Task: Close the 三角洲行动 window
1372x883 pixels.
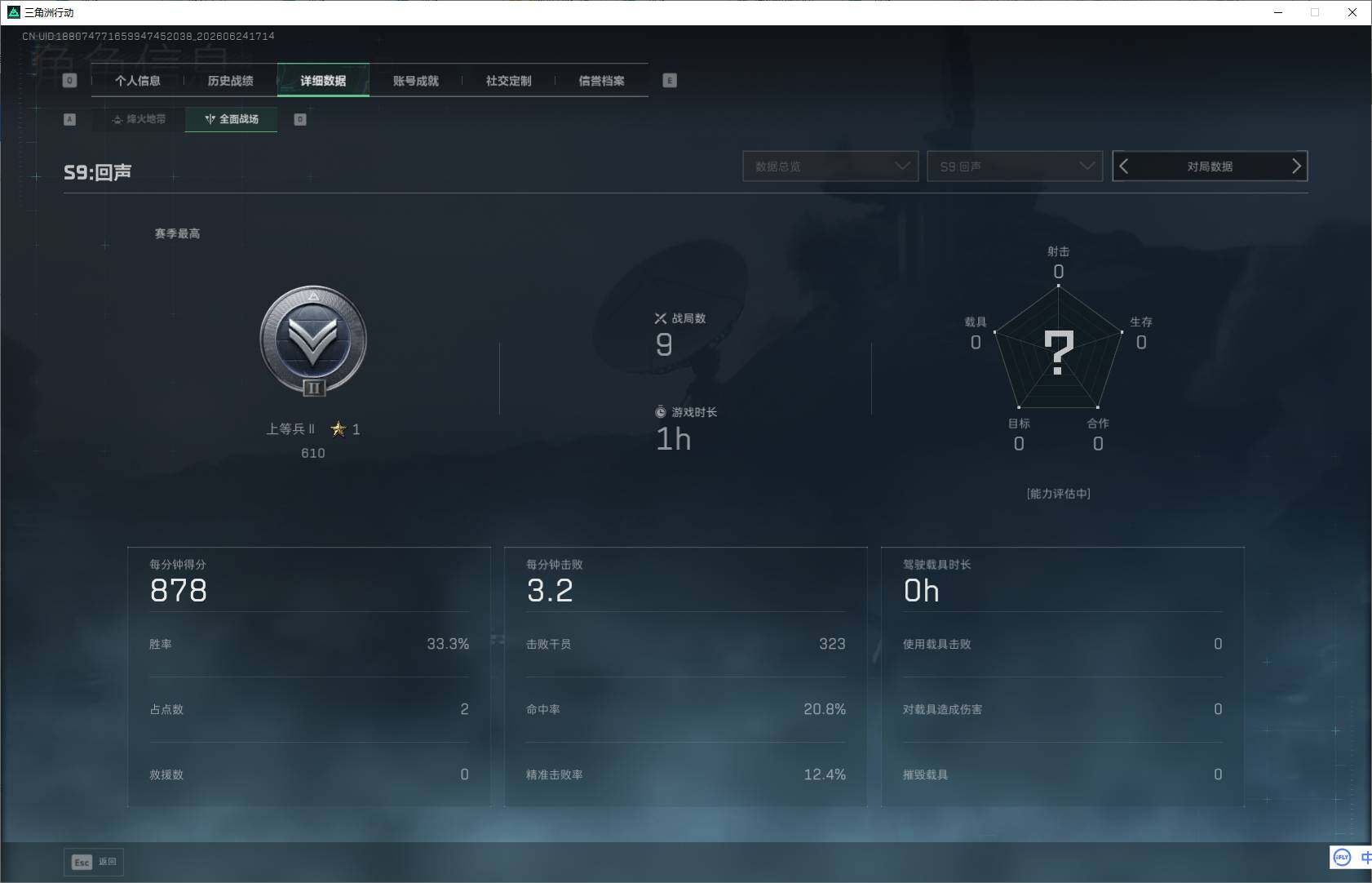Action: click(1352, 12)
